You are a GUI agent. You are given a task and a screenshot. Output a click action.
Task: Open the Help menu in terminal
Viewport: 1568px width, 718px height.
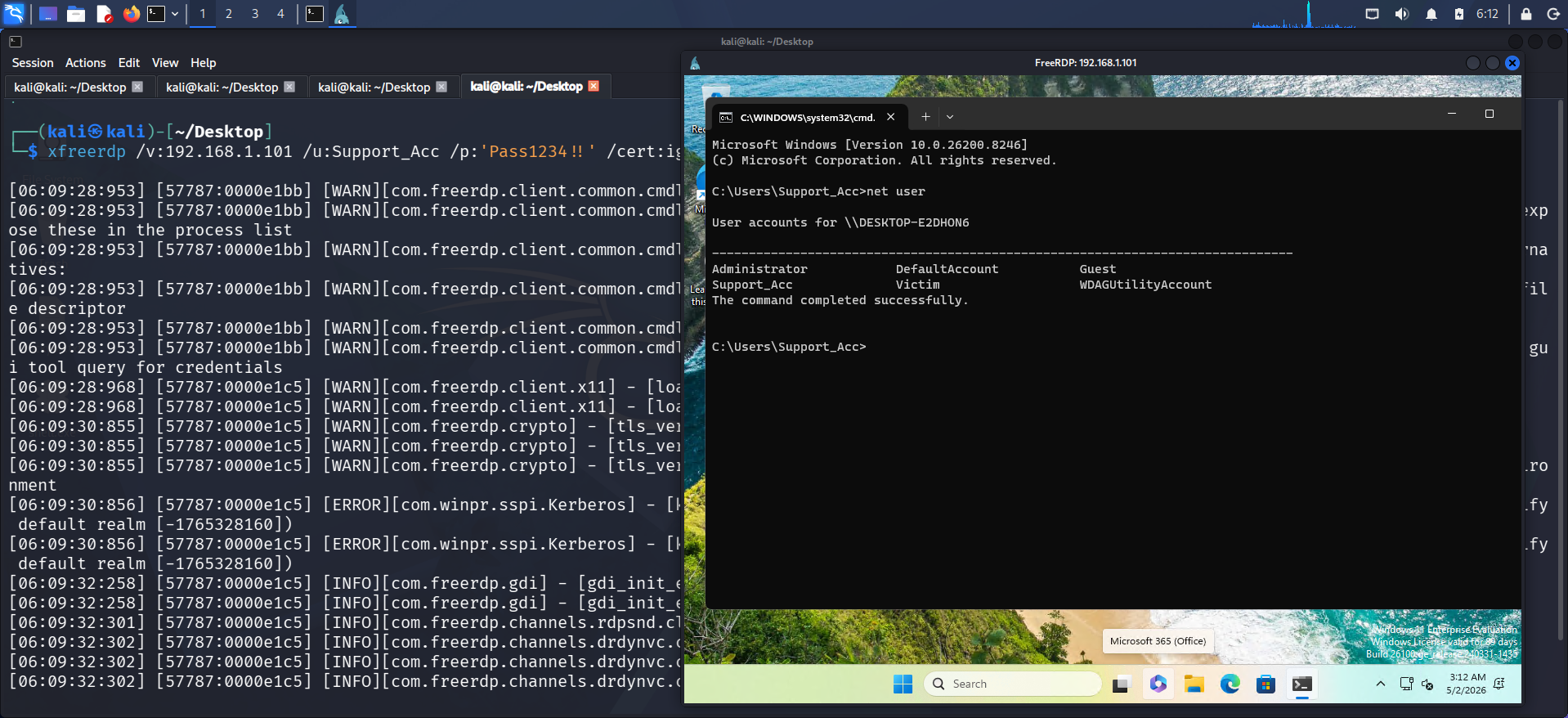204,63
